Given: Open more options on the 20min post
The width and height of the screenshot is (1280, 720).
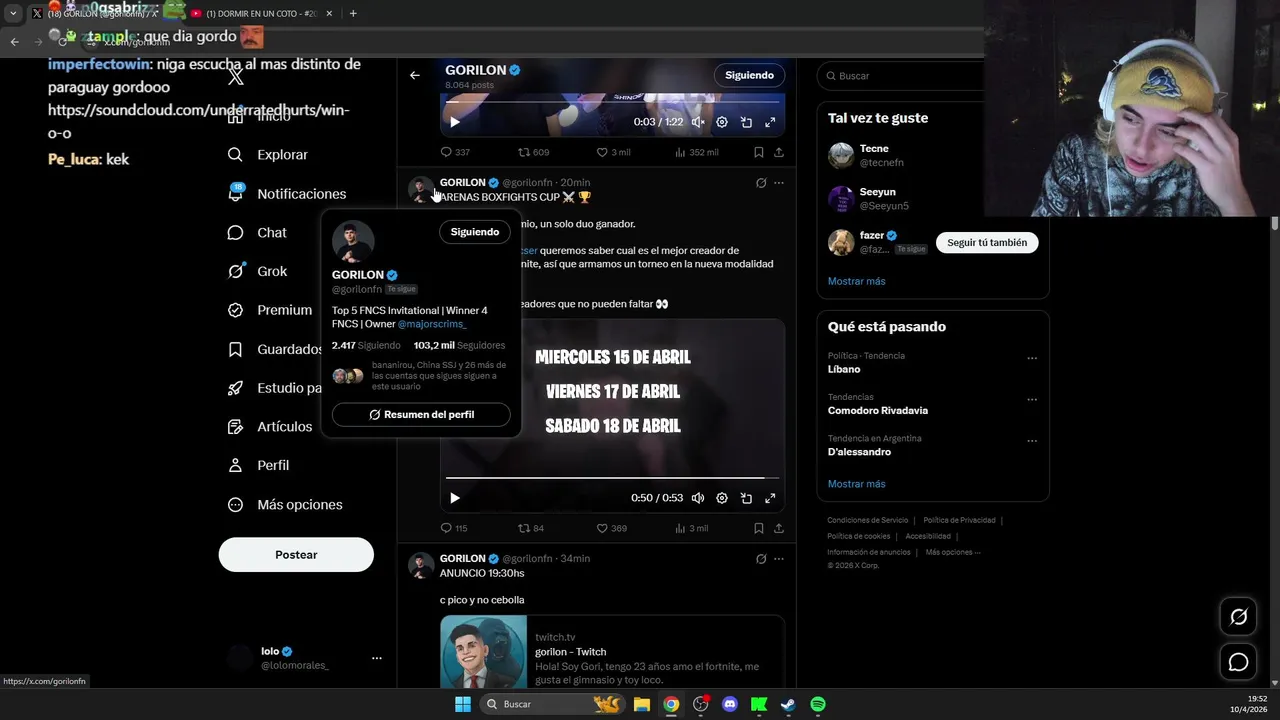Looking at the screenshot, I should pos(779,183).
